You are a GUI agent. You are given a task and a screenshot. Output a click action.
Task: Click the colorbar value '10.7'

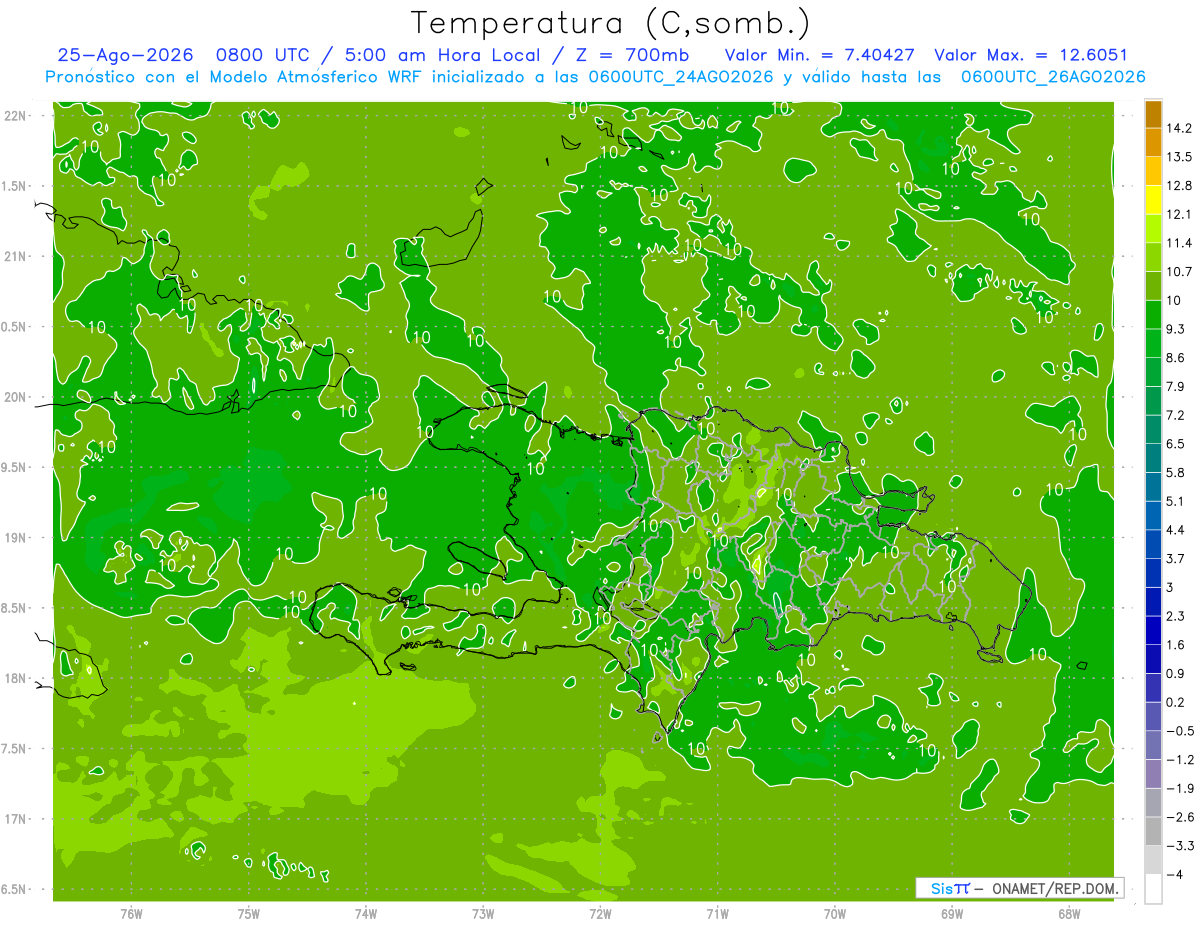pyautogui.click(x=1179, y=271)
